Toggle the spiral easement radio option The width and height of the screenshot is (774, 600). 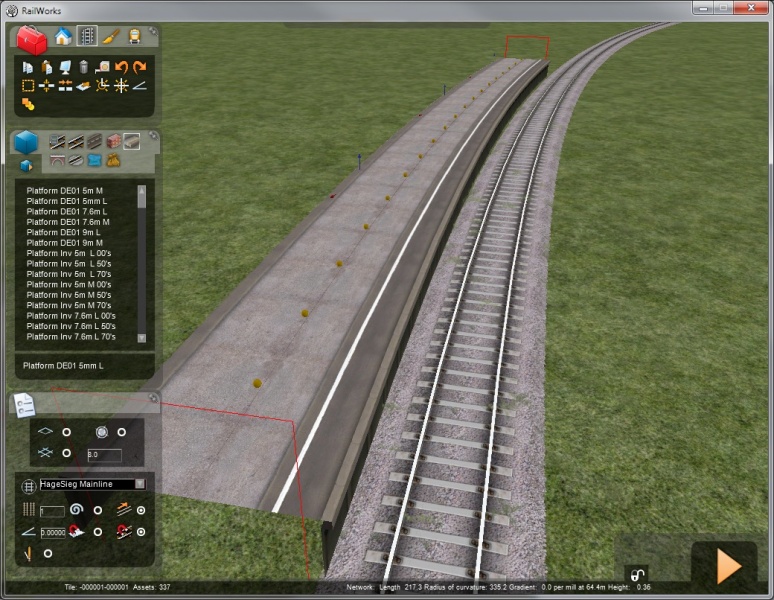(98, 510)
